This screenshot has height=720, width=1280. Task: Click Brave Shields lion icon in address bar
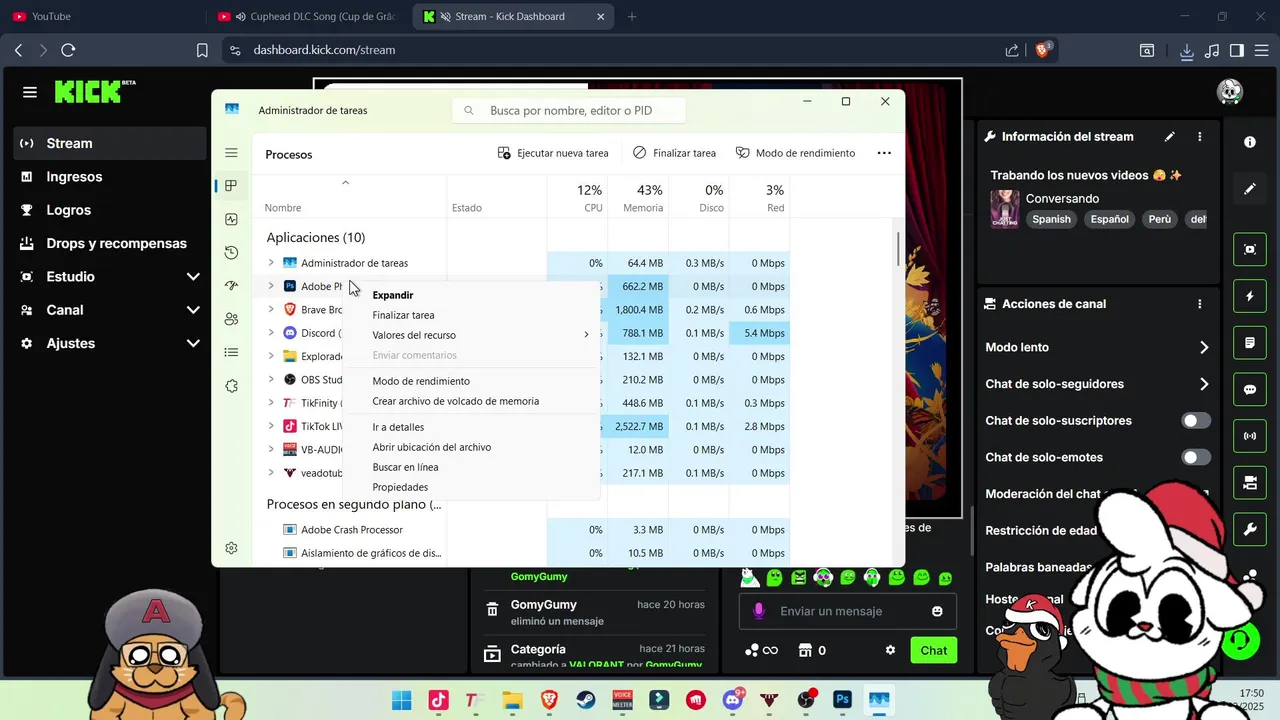[x=1042, y=50]
